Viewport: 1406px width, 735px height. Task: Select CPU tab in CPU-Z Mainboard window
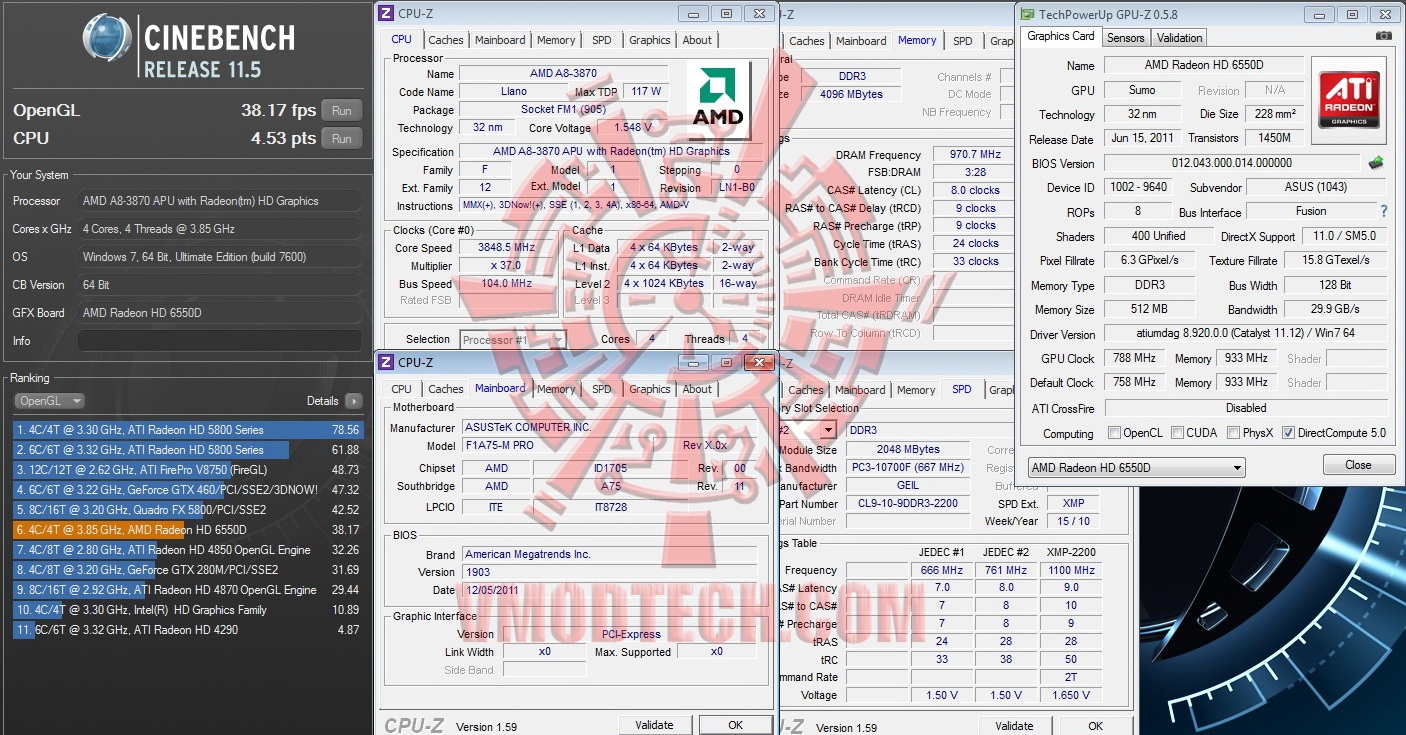click(402, 389)
